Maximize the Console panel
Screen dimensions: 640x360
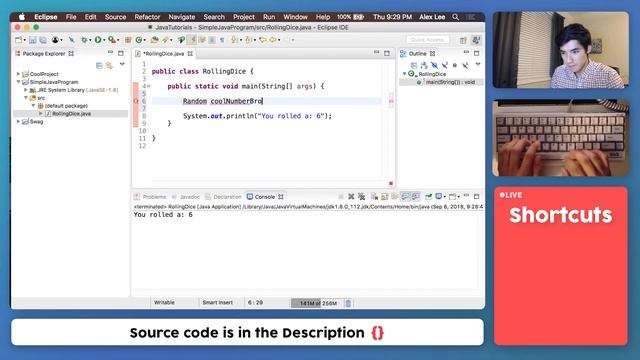[x=476, y=196]
